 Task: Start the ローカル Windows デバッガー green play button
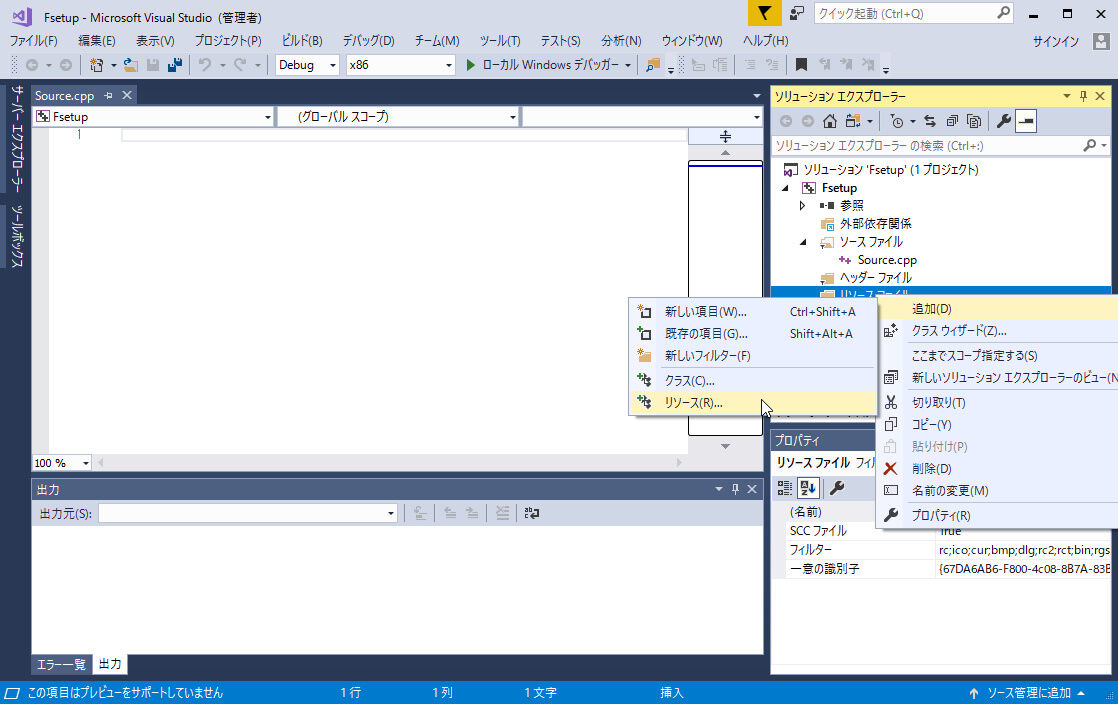[x=471, y=65]
